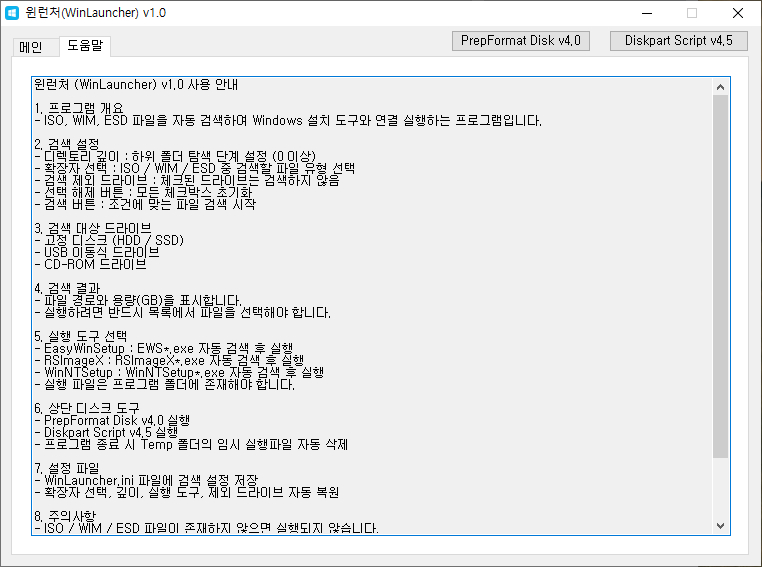Close the WinLauncher window
This screenshot has height=567, width=762.
click(738, 13)
